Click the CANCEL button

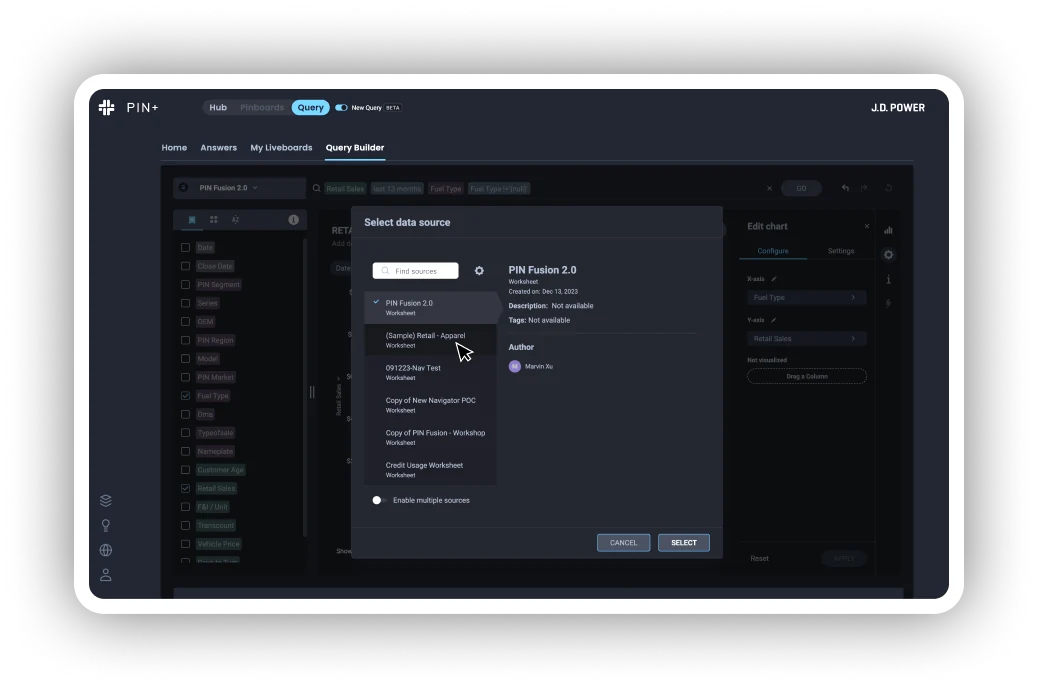point(624,542)
